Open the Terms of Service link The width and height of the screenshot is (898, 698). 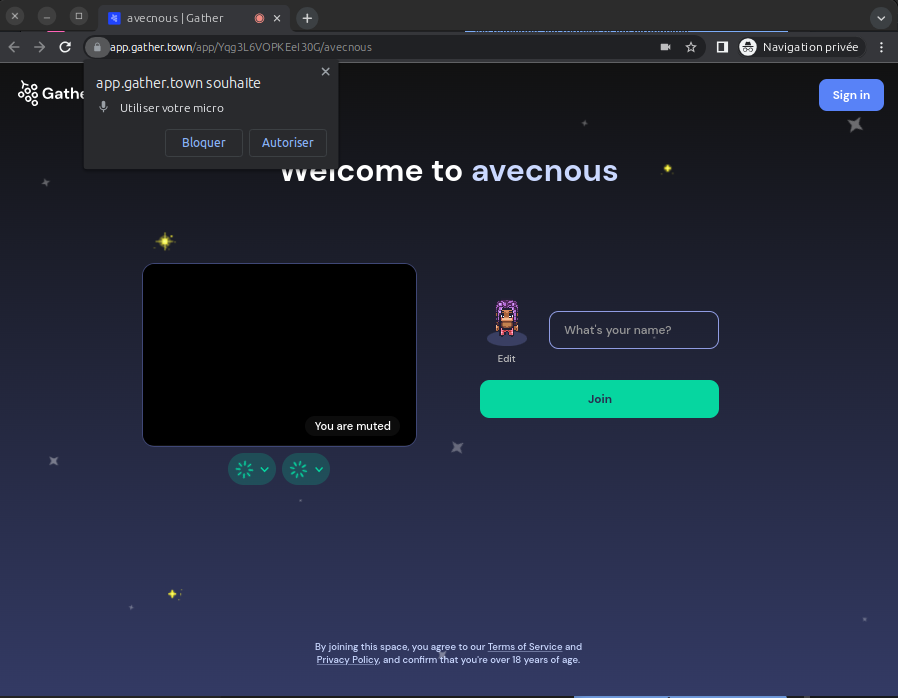click(524, 647)
